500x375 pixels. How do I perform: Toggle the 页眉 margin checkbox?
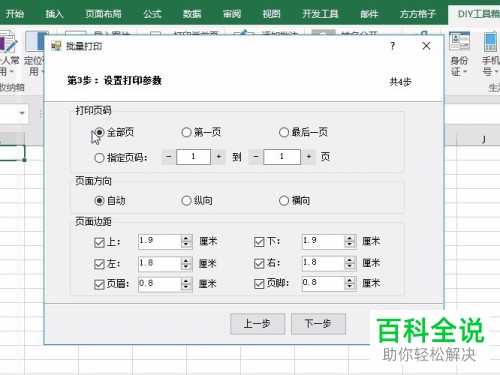[99, 284]
